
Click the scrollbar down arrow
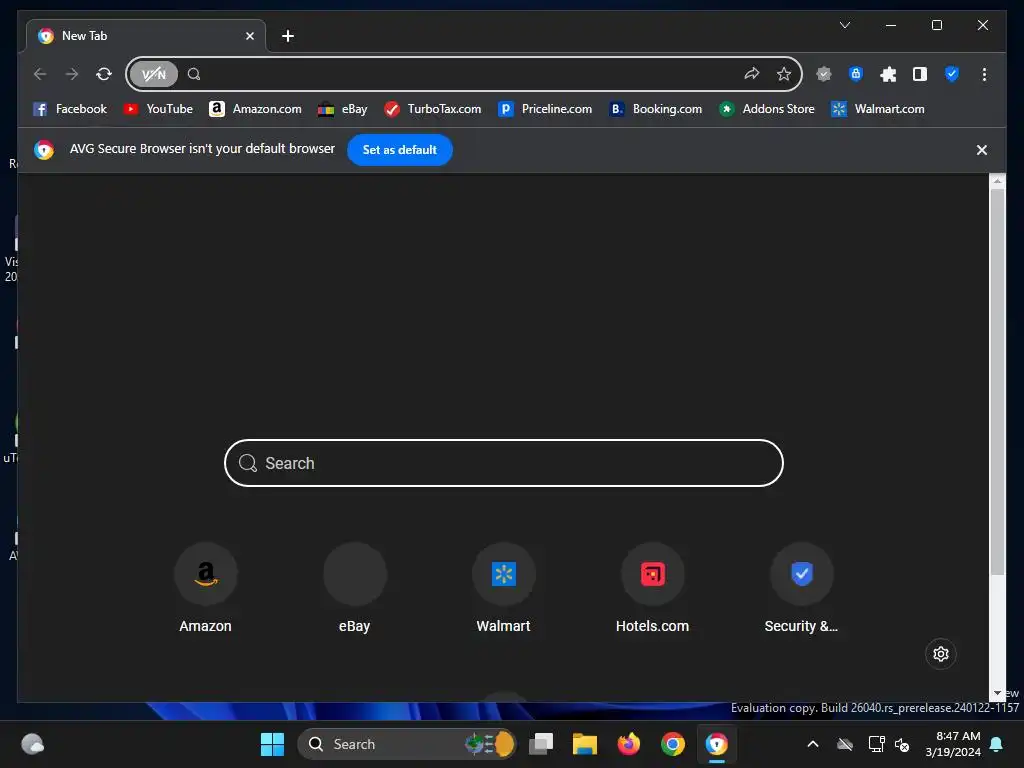(997, 694)
